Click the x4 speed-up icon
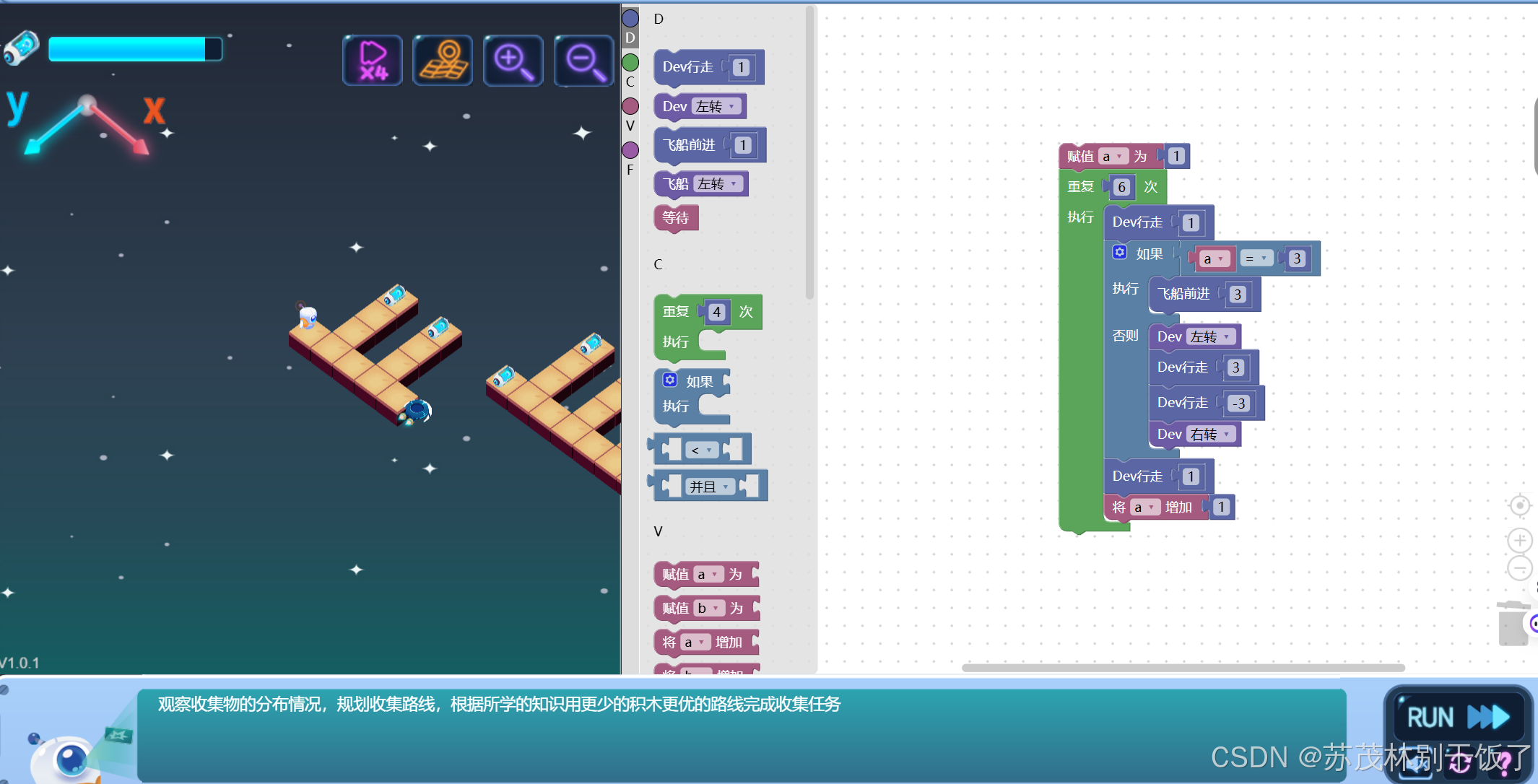The height and width of the screenshot is (784, 1538). 373,61
